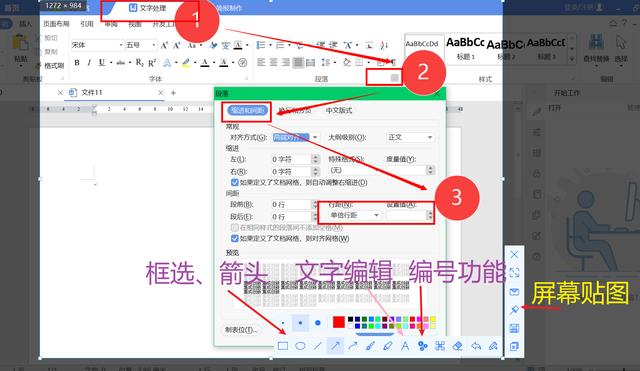Apply bold with the B button
The image size is (640, 371).
(x=77, y=62)
